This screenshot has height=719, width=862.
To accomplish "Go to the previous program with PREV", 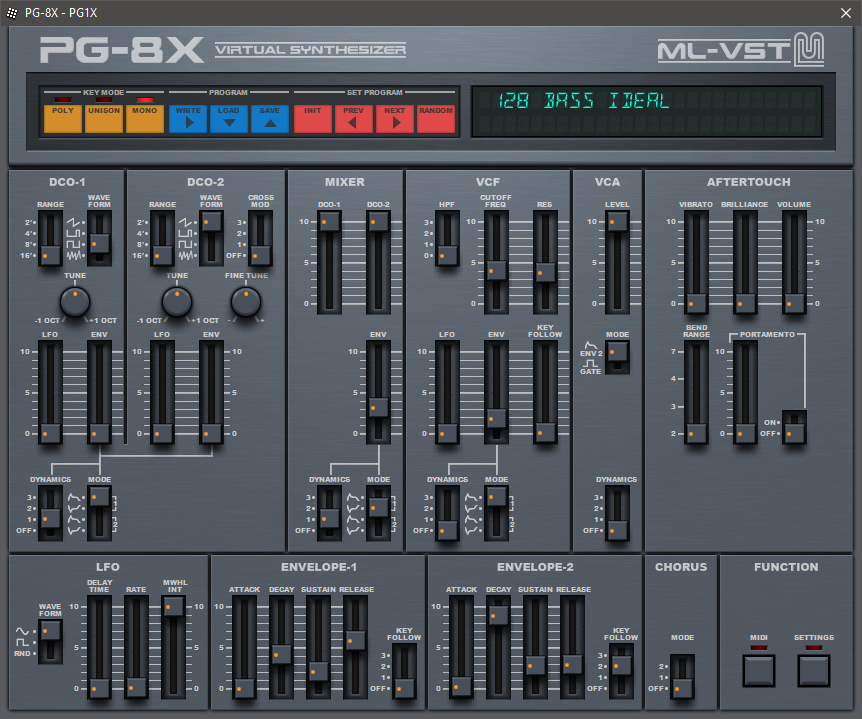I will point(353,119).
